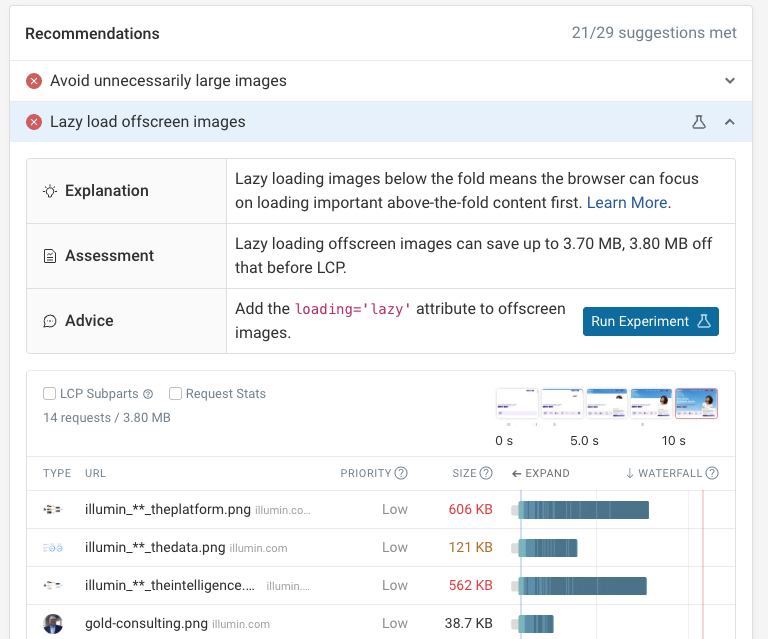This screenshot has width=768, height=639.
Task: Collapse the Lazy load offscreen images section
Action: point(730,122)
